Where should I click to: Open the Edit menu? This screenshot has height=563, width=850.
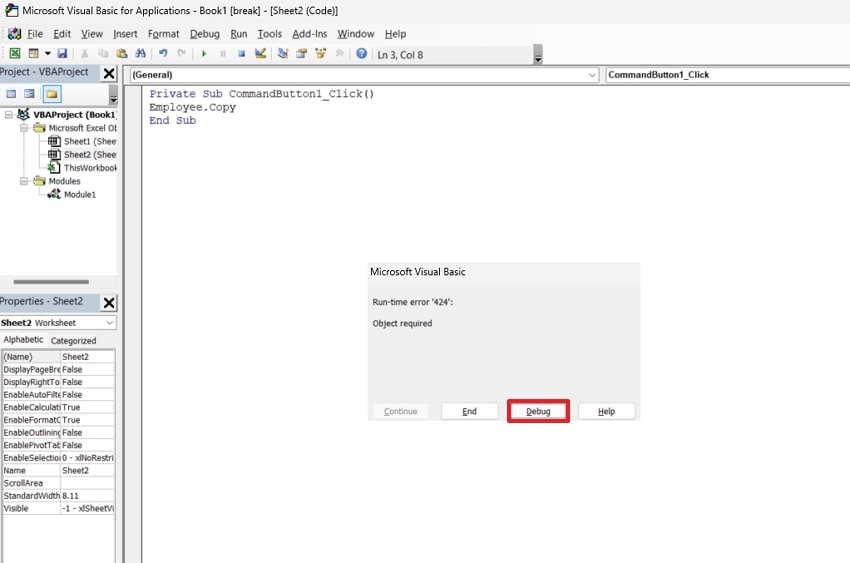(x=62, y=34)
